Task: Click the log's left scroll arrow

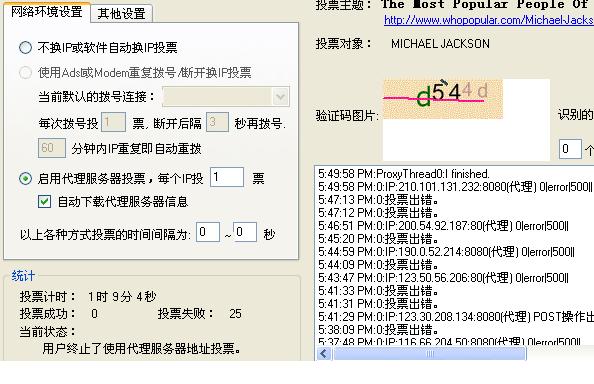Action: pyautogui.click(x=324, y=354)
